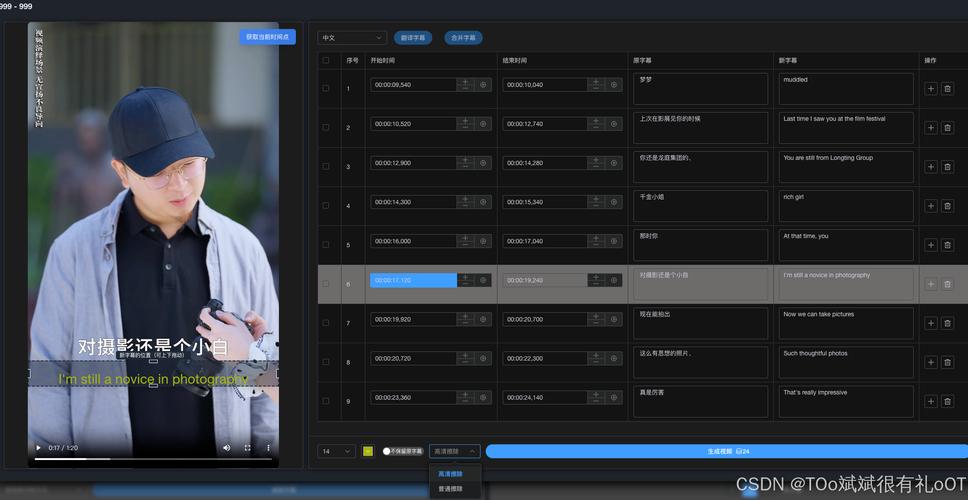Open the green subtitle color swatch
Image resolution: width=968 pixels, height=500 pixels.
(368, 452)
